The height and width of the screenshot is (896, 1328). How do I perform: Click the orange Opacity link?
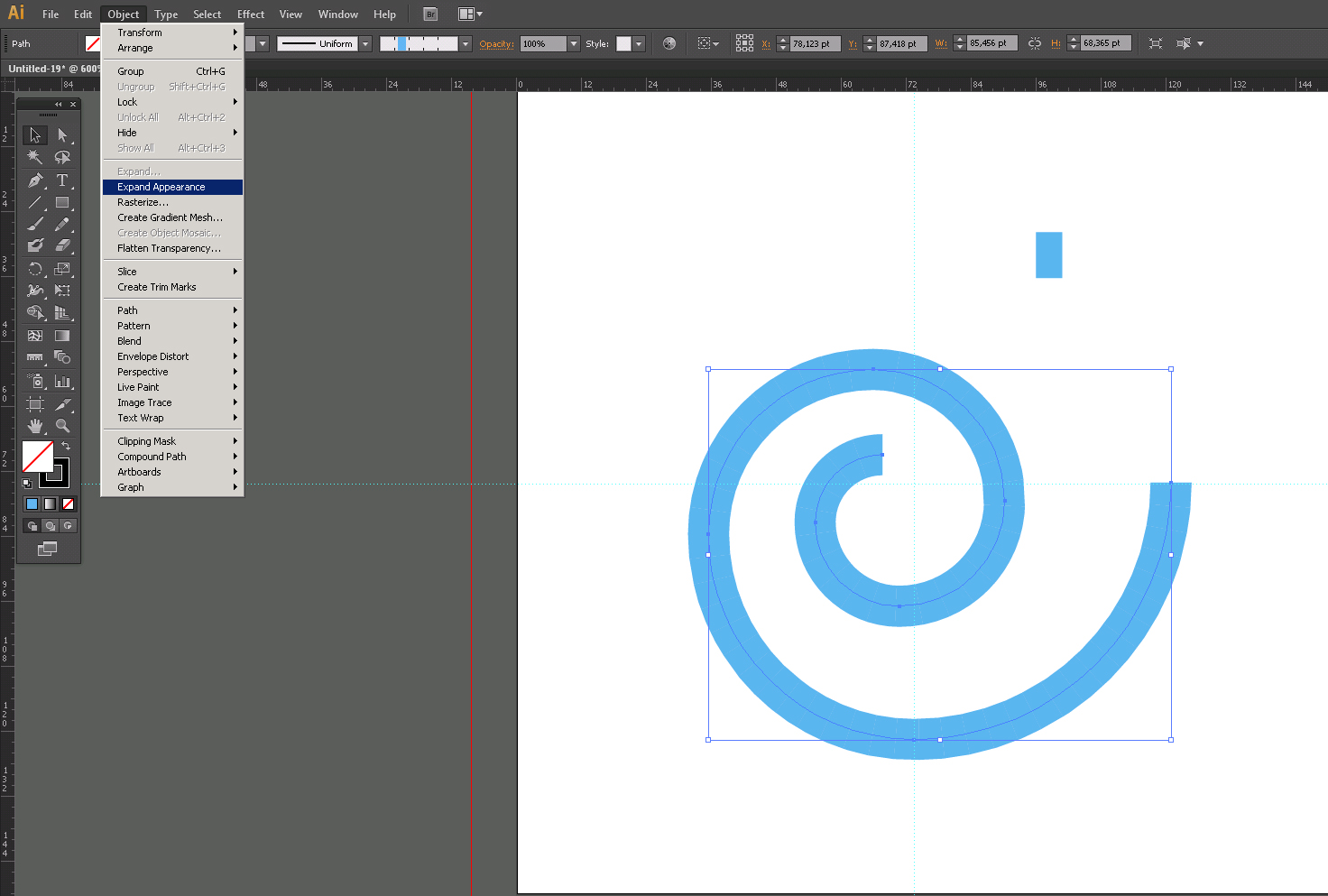tap(496, 43)
